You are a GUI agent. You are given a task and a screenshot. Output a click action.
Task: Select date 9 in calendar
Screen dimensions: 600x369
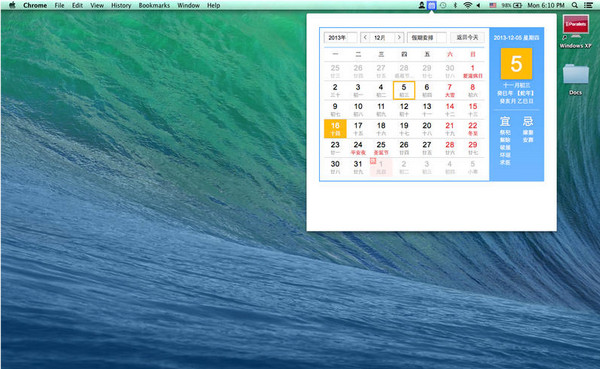point(335,109)
